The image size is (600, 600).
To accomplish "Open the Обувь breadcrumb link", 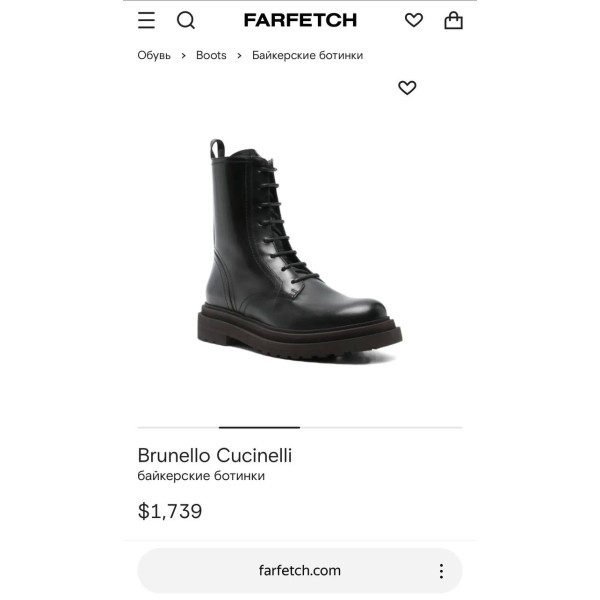I will click(x=154, y=55).
